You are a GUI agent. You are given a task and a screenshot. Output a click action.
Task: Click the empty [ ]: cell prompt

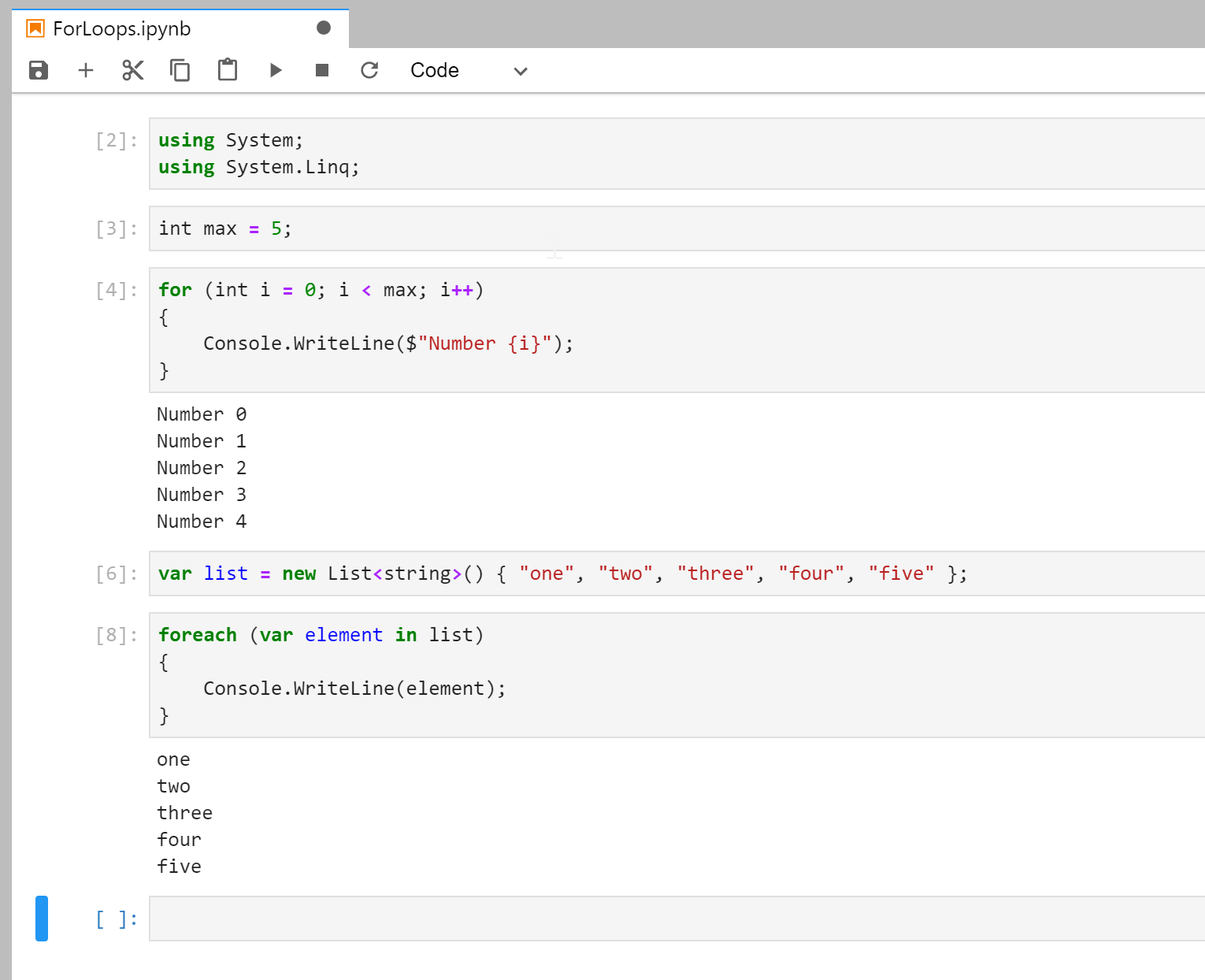tap(117, 919)
